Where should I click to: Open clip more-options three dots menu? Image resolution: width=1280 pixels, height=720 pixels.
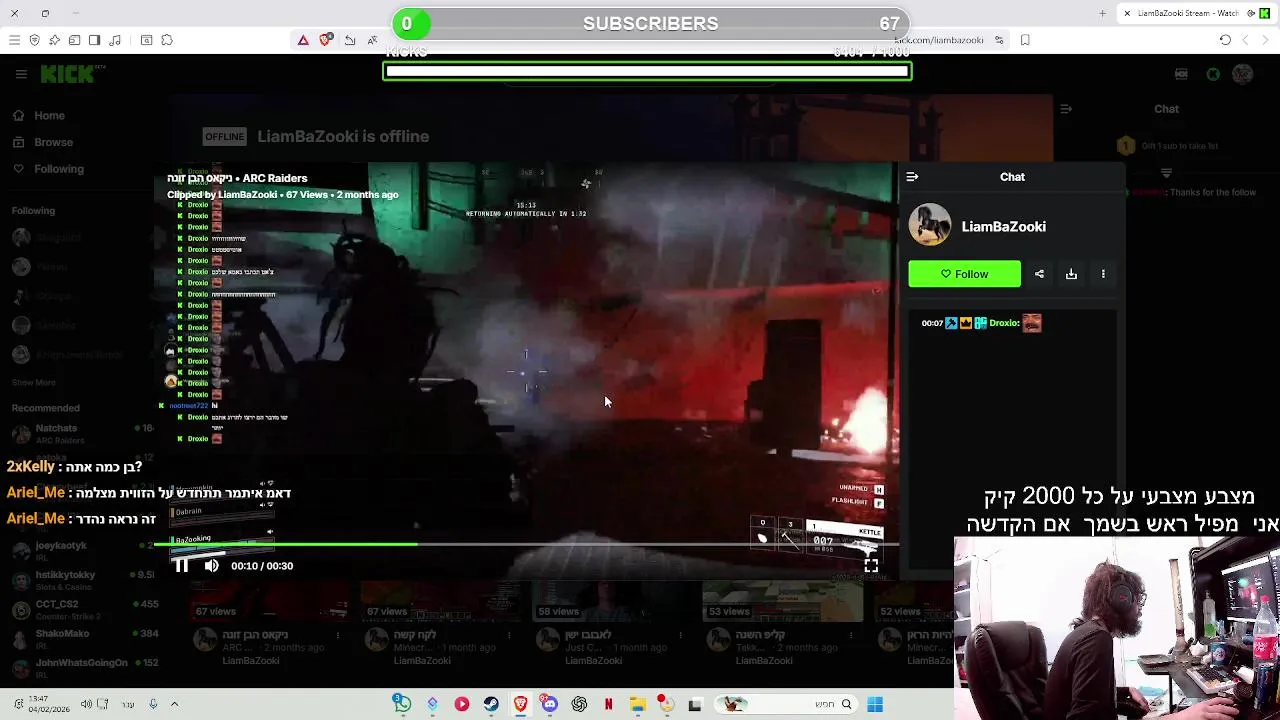coord(1103,274)
